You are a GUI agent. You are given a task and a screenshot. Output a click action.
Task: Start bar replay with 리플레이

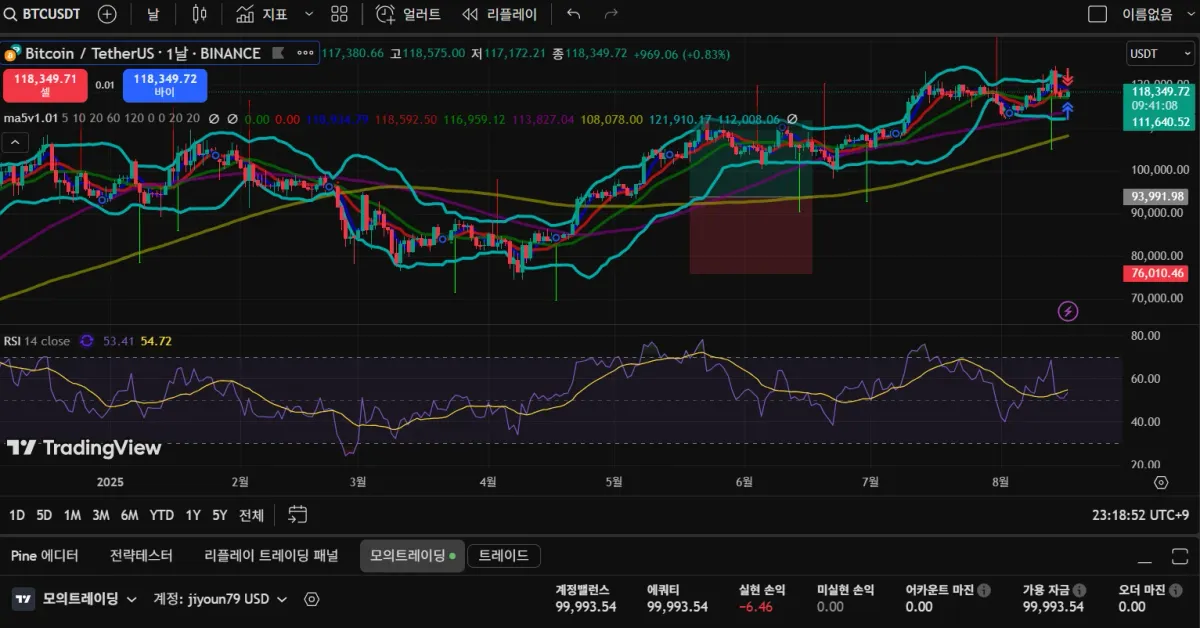point(500,14)
